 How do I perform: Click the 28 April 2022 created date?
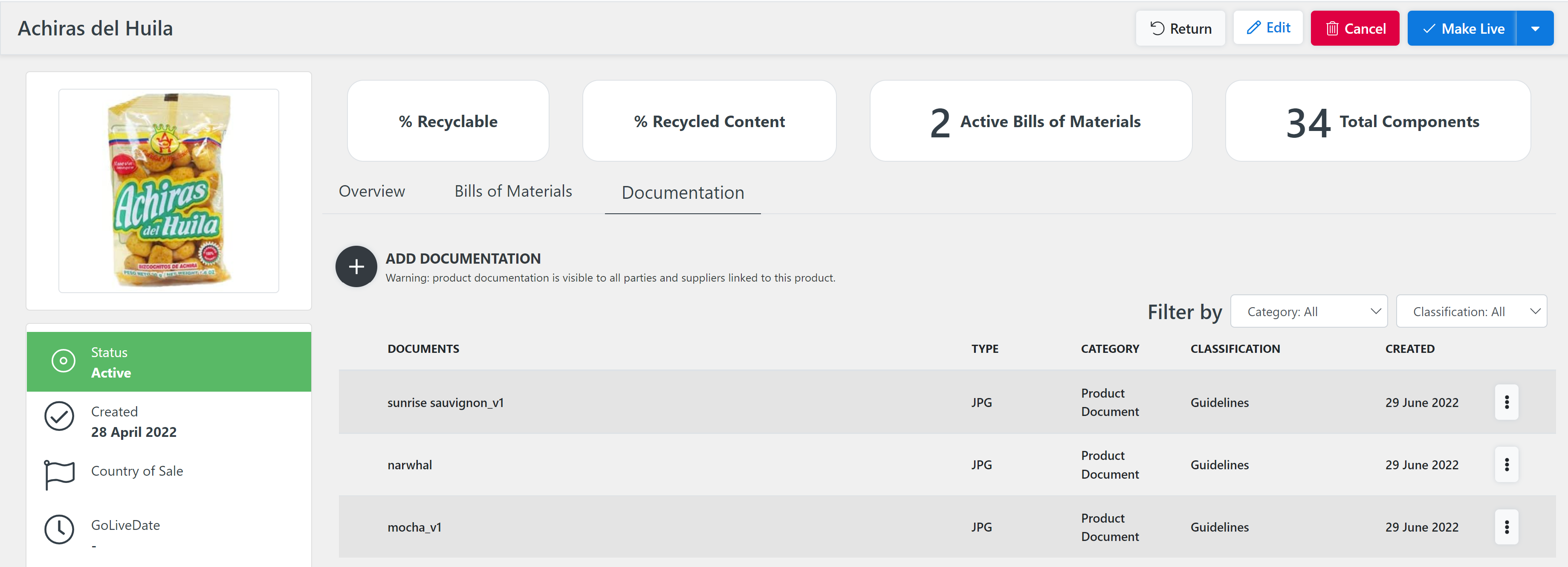pyautogui.click(x=134, y=432)
